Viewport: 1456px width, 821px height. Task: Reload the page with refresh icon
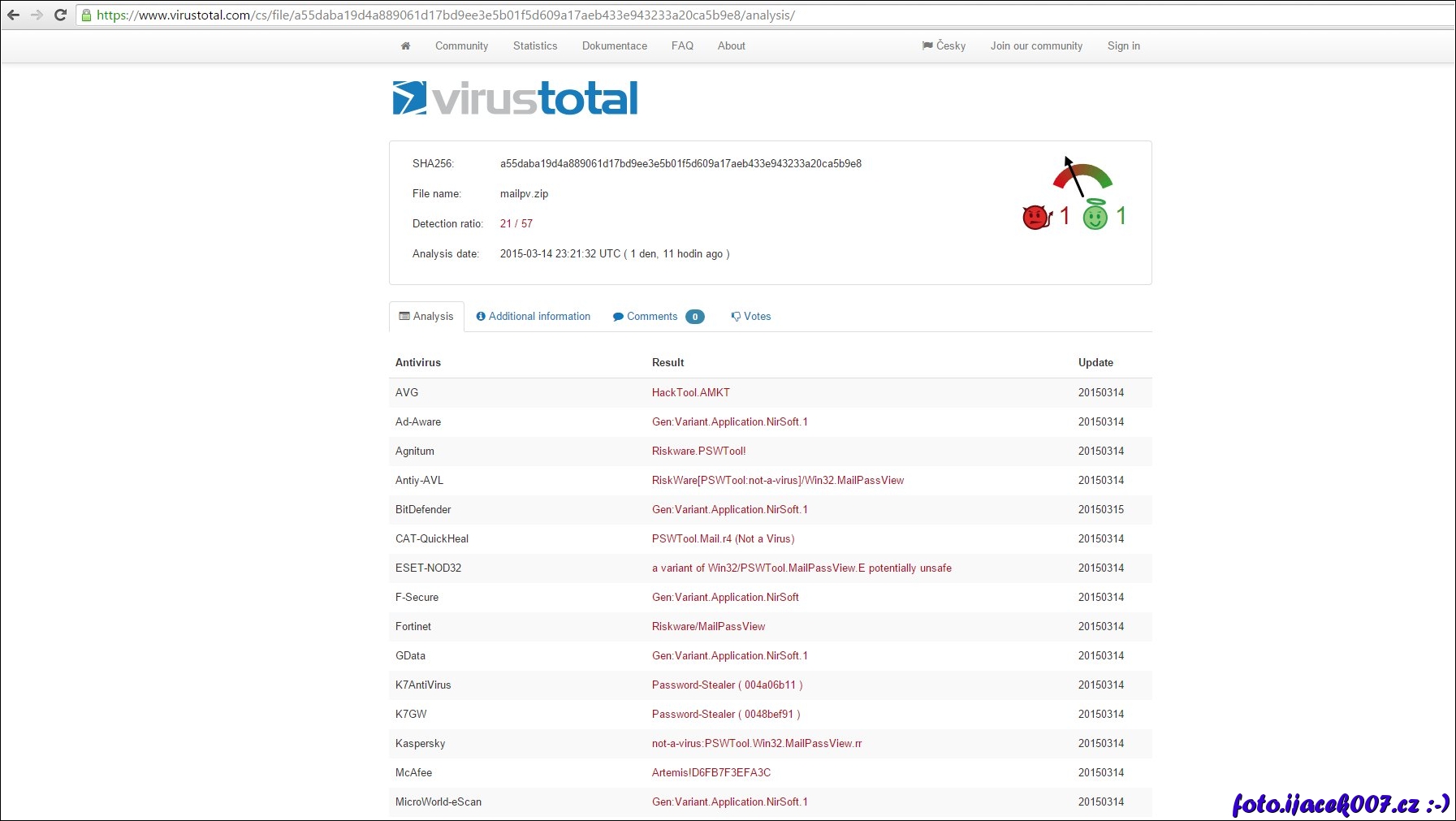pyautogui.click(x=60, y=15)
